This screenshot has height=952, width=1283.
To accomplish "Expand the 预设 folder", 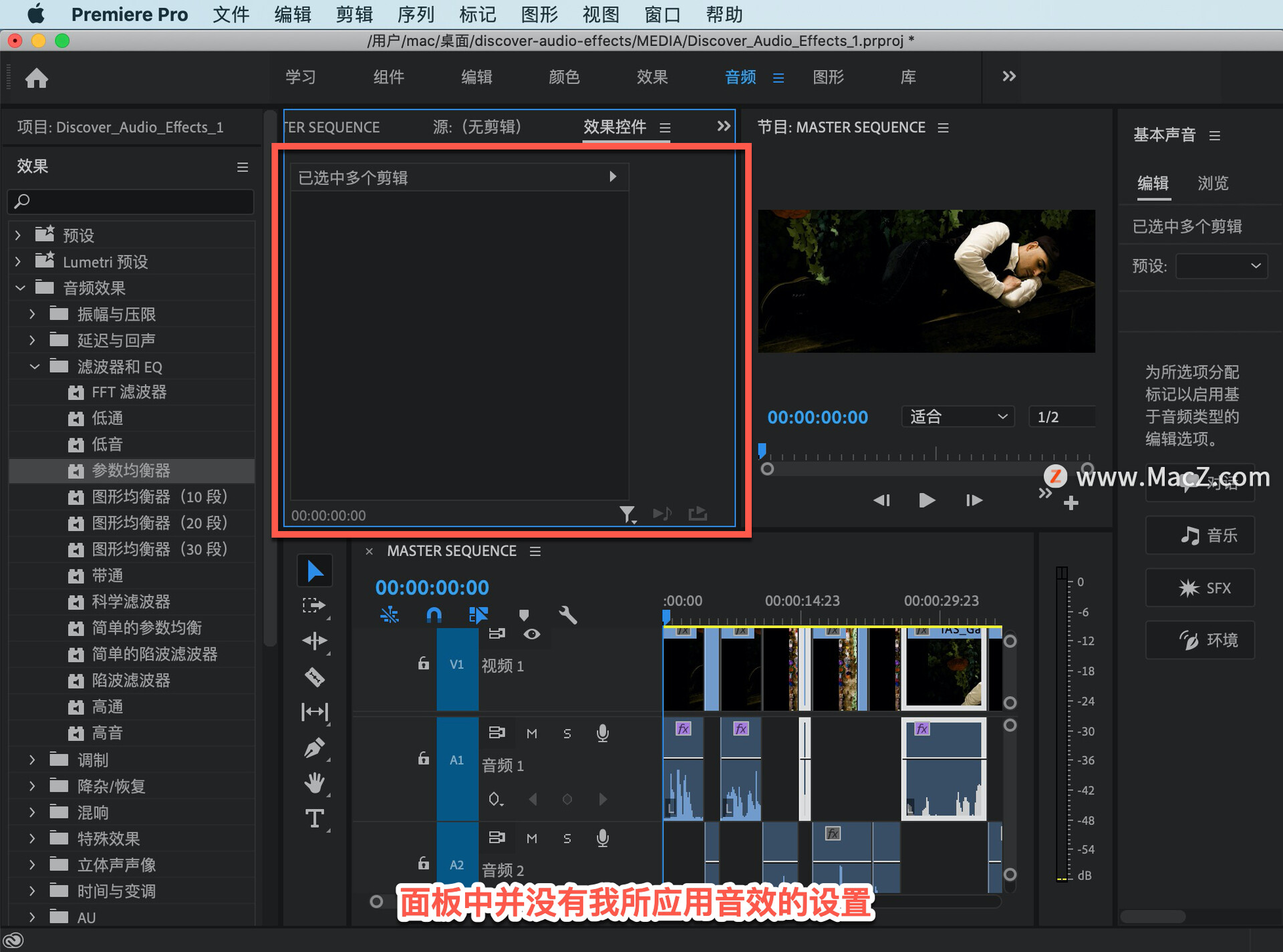I will coord(18,235).
